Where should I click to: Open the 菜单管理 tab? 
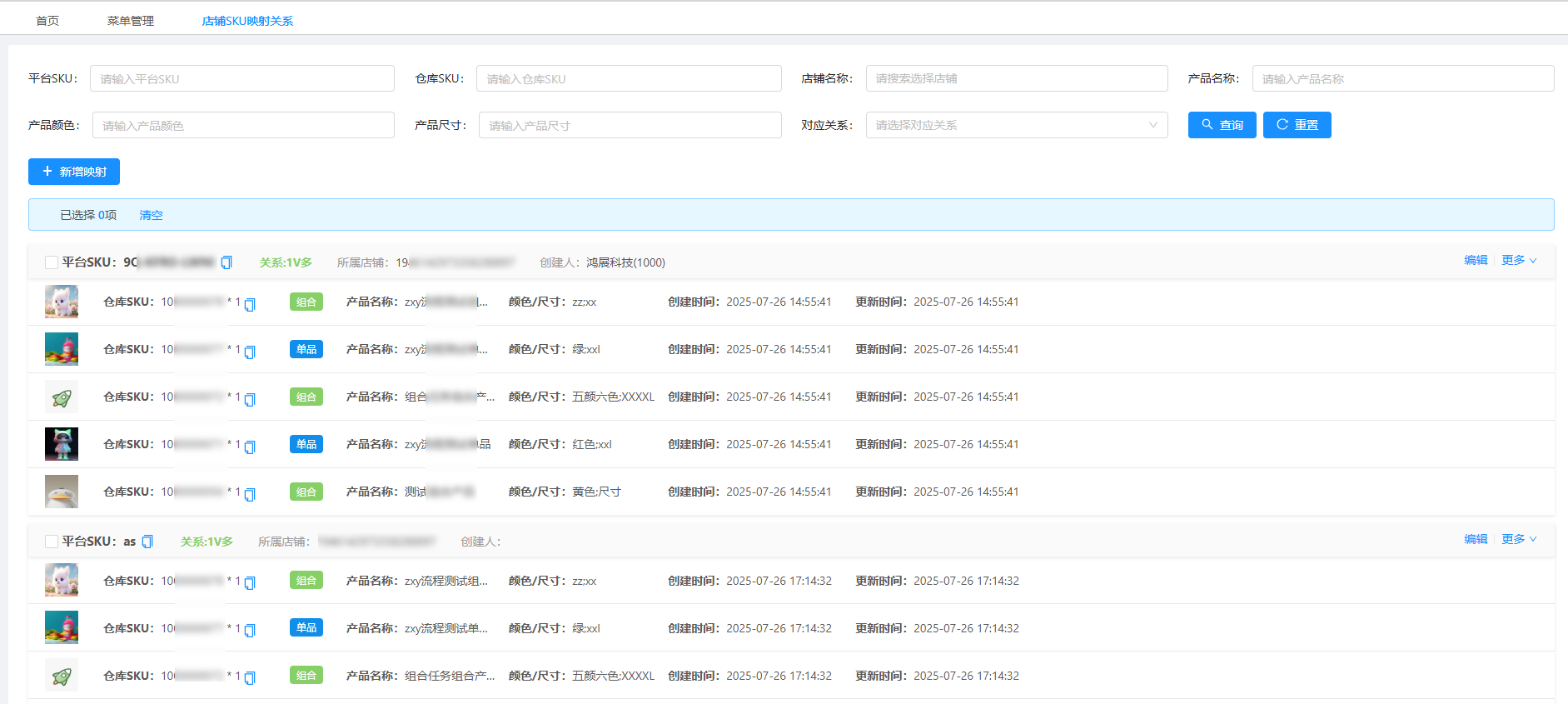click(x=131, y=21)
